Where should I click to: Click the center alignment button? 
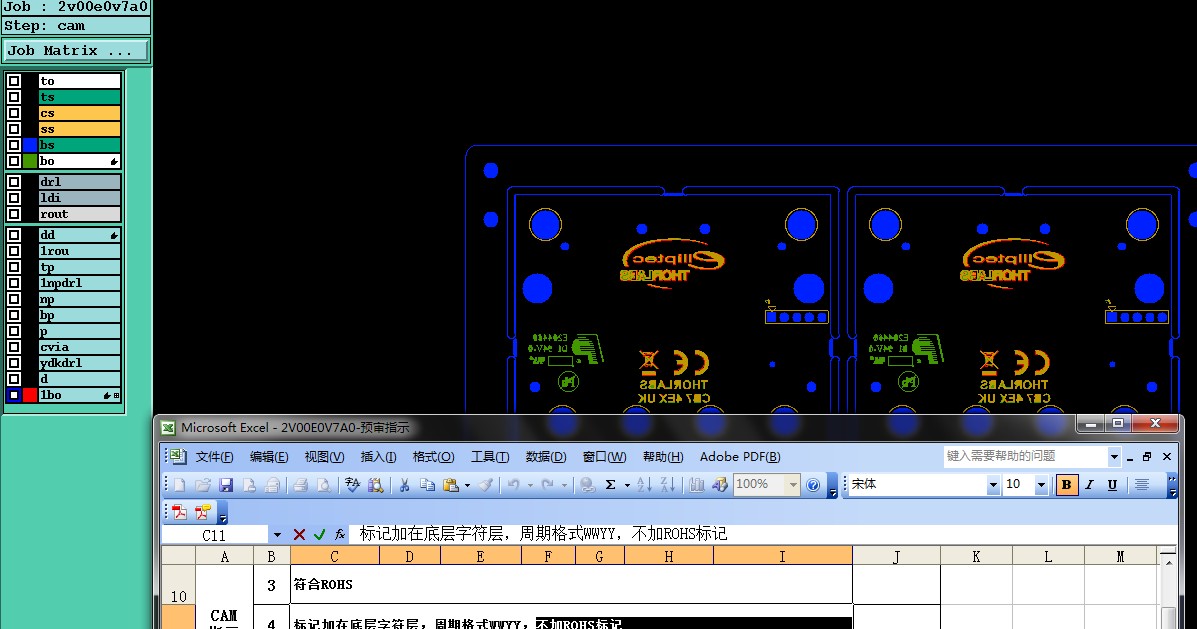coord(1142,485)
